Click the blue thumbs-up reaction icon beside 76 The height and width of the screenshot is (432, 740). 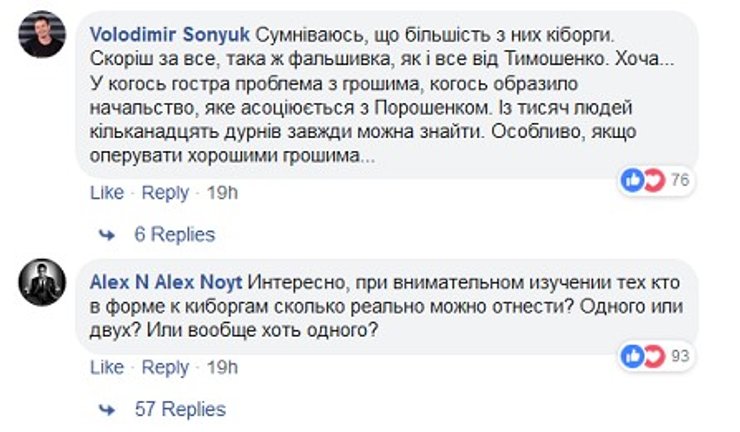pos(633,180)
